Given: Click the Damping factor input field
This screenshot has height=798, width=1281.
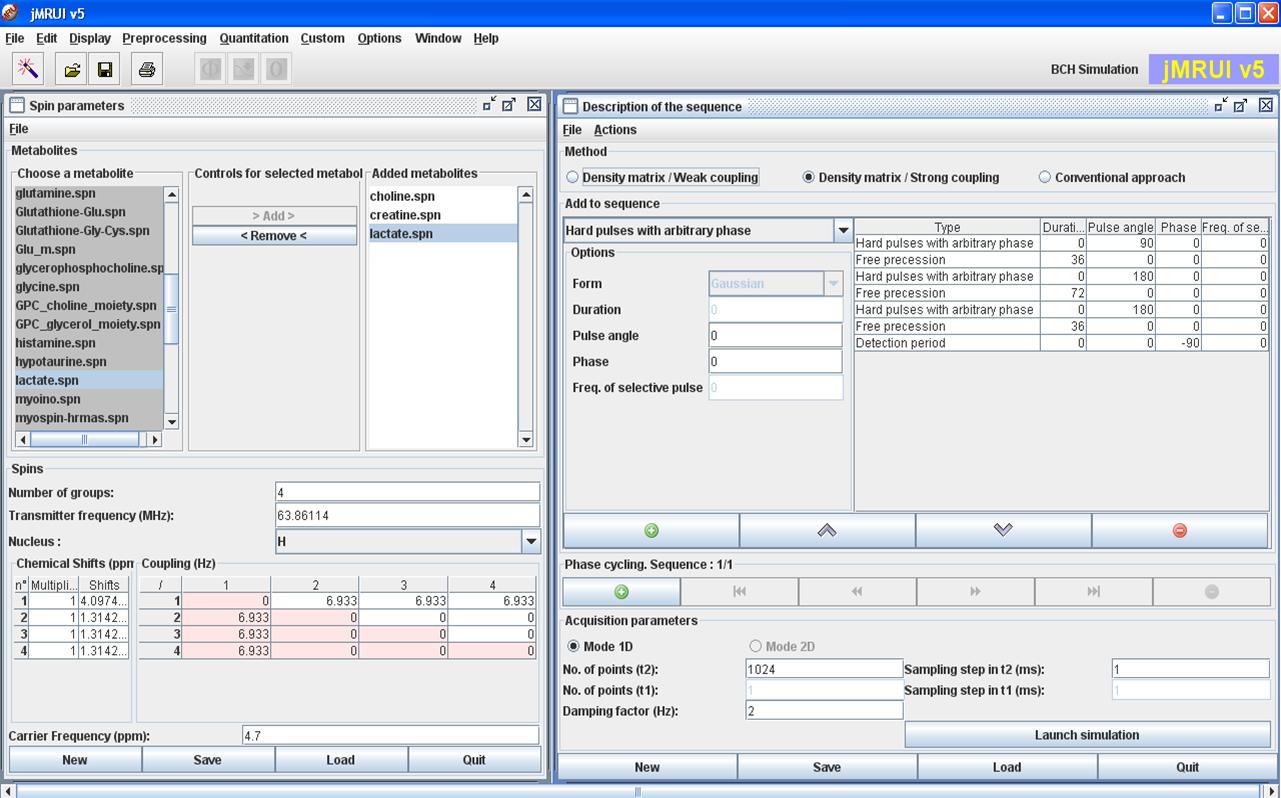Looking at the screenshot, I should click(x=824, y=710).
